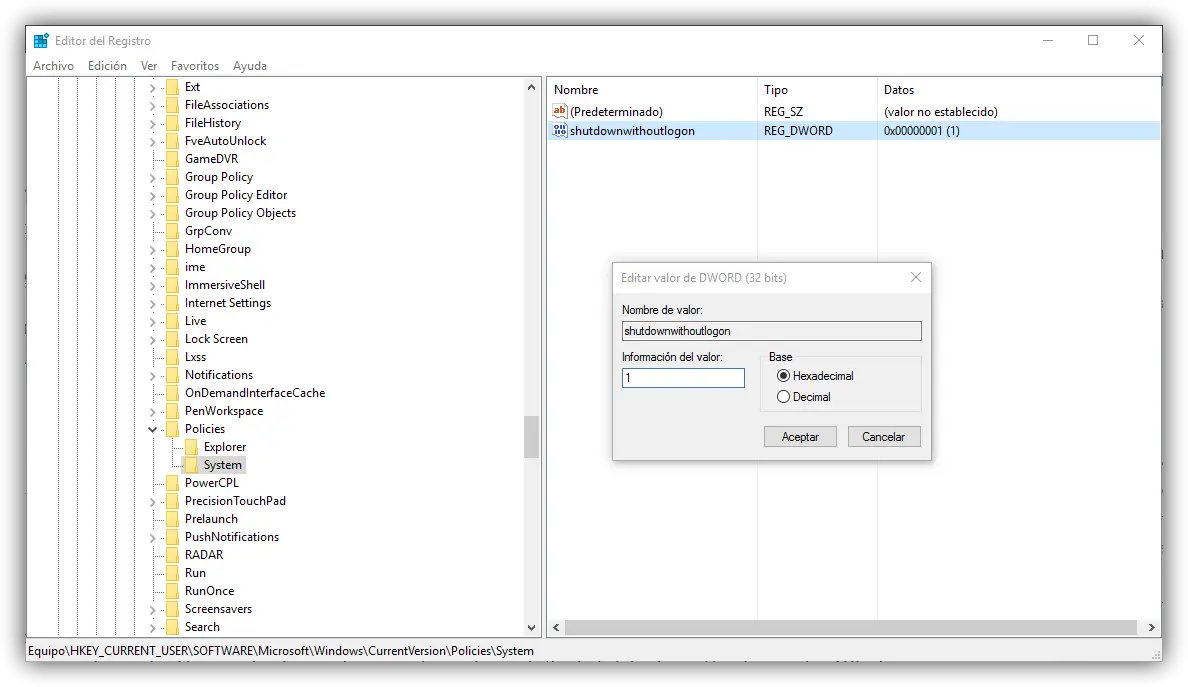Select the FileHistory folder icon

173,123
